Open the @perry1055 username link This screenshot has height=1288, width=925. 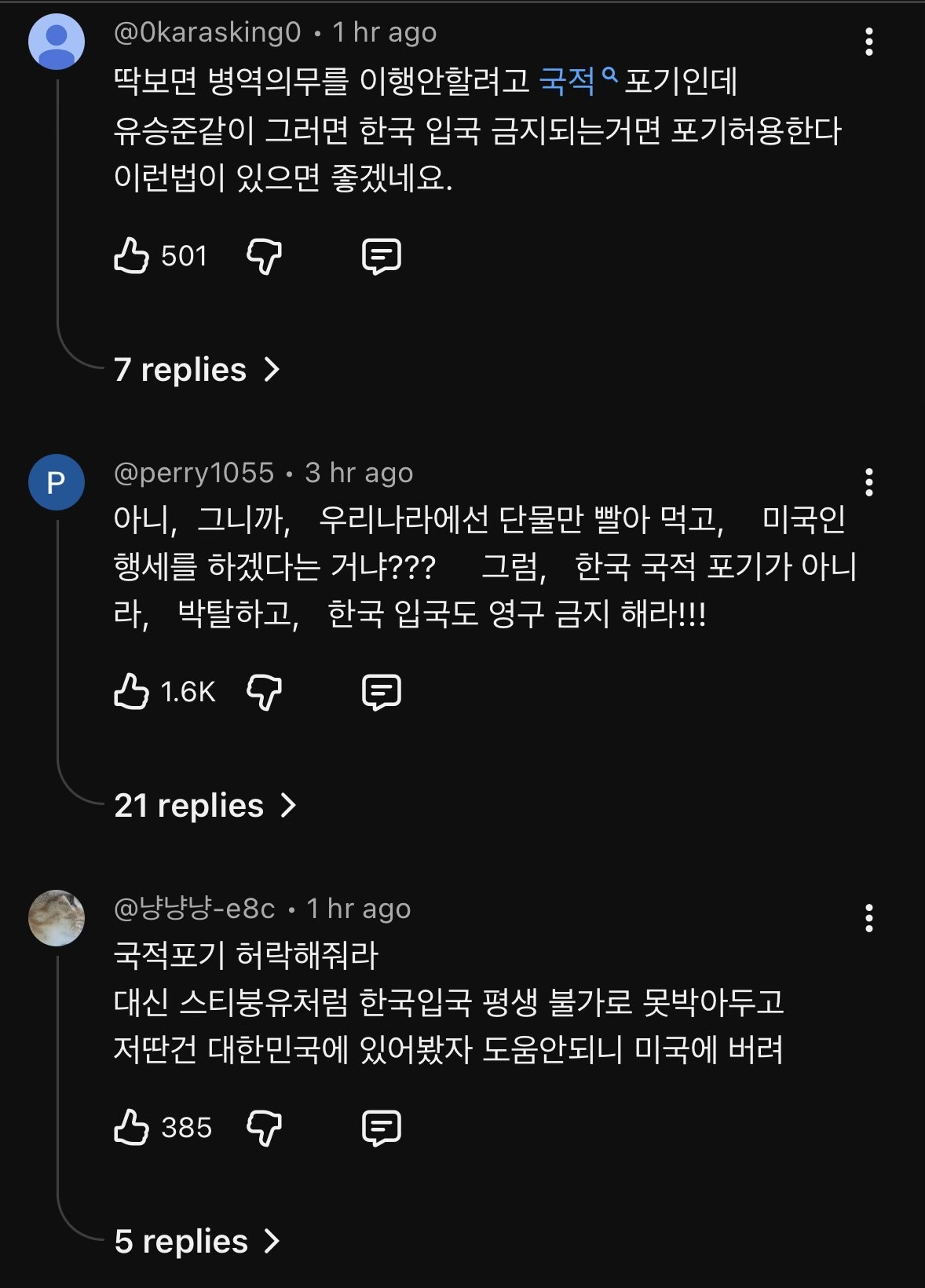tap(194, 473)
